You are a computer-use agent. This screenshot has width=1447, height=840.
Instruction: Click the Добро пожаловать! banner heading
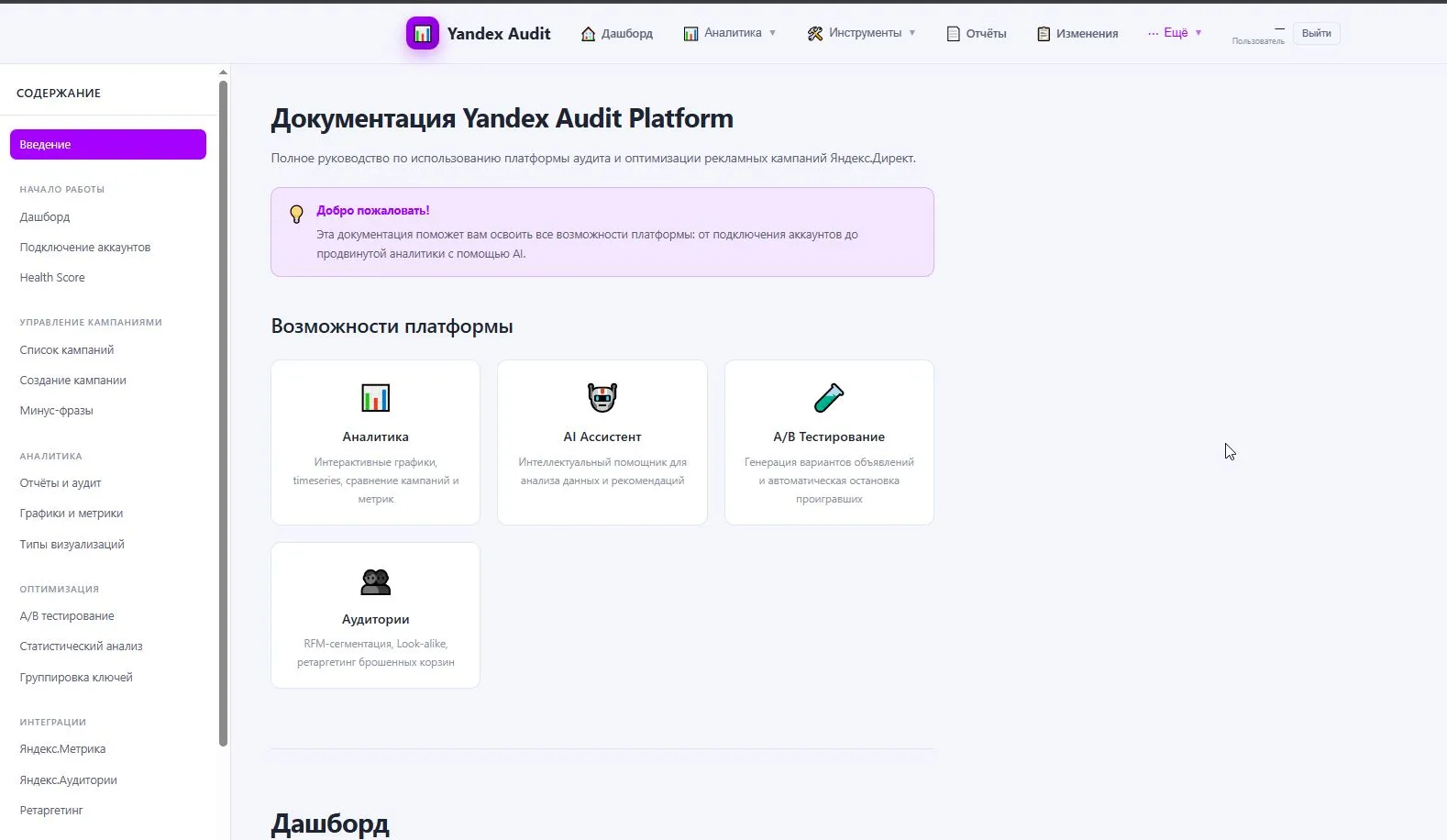373,211
